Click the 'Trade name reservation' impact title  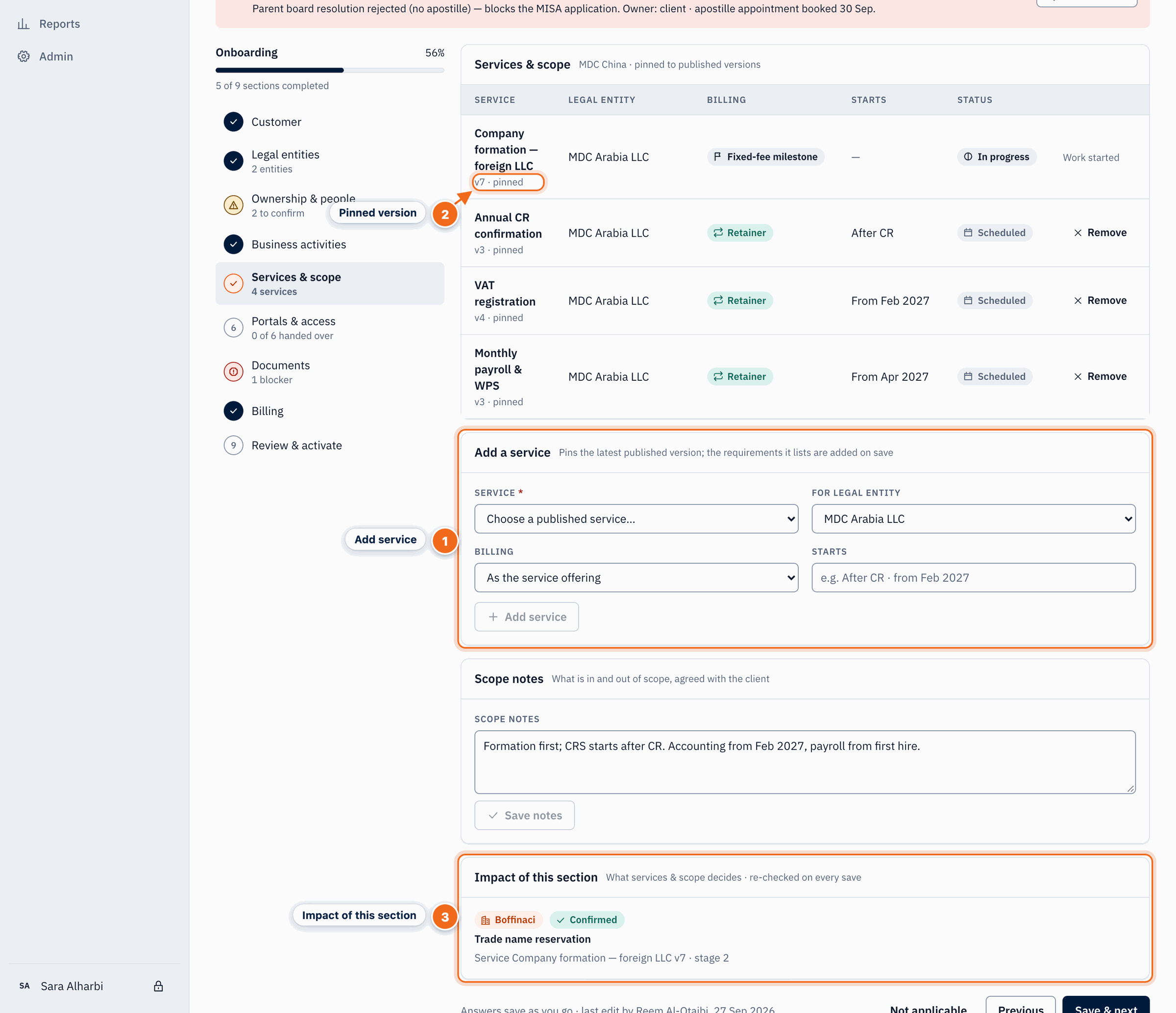532,939
